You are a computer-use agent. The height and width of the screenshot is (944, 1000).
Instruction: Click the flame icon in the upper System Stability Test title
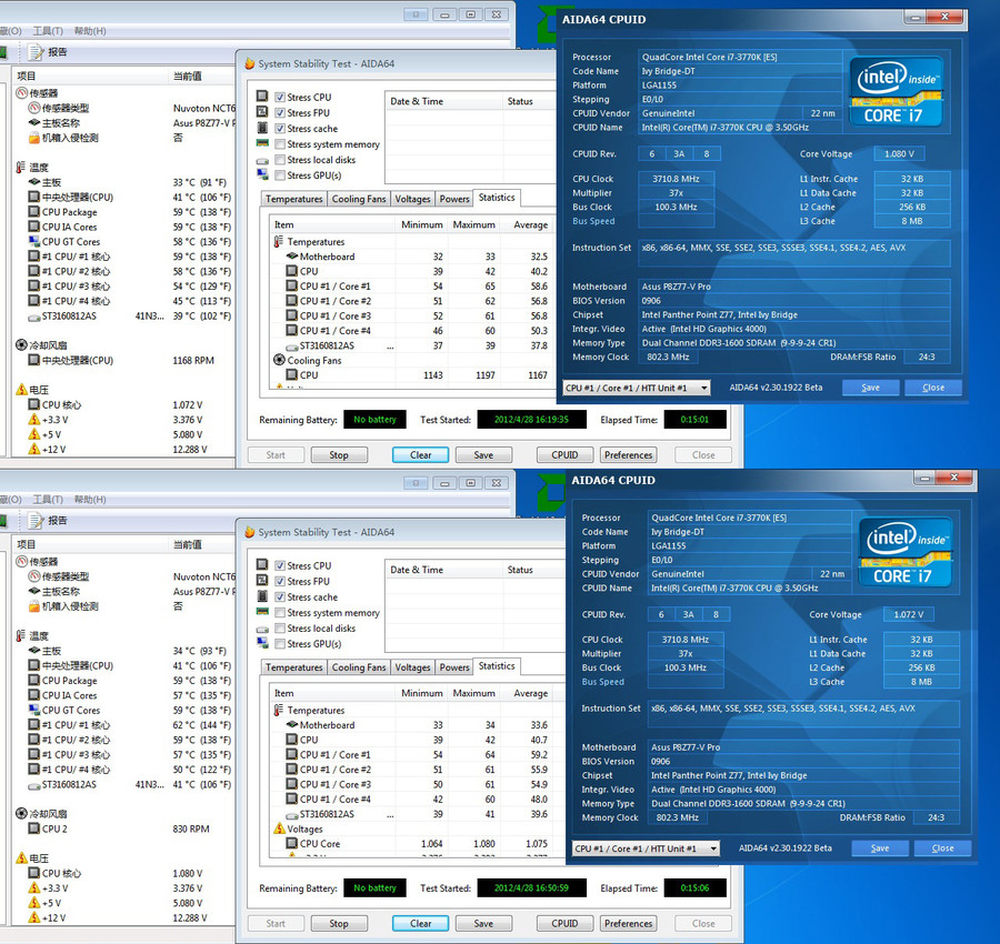coord(250,64)
